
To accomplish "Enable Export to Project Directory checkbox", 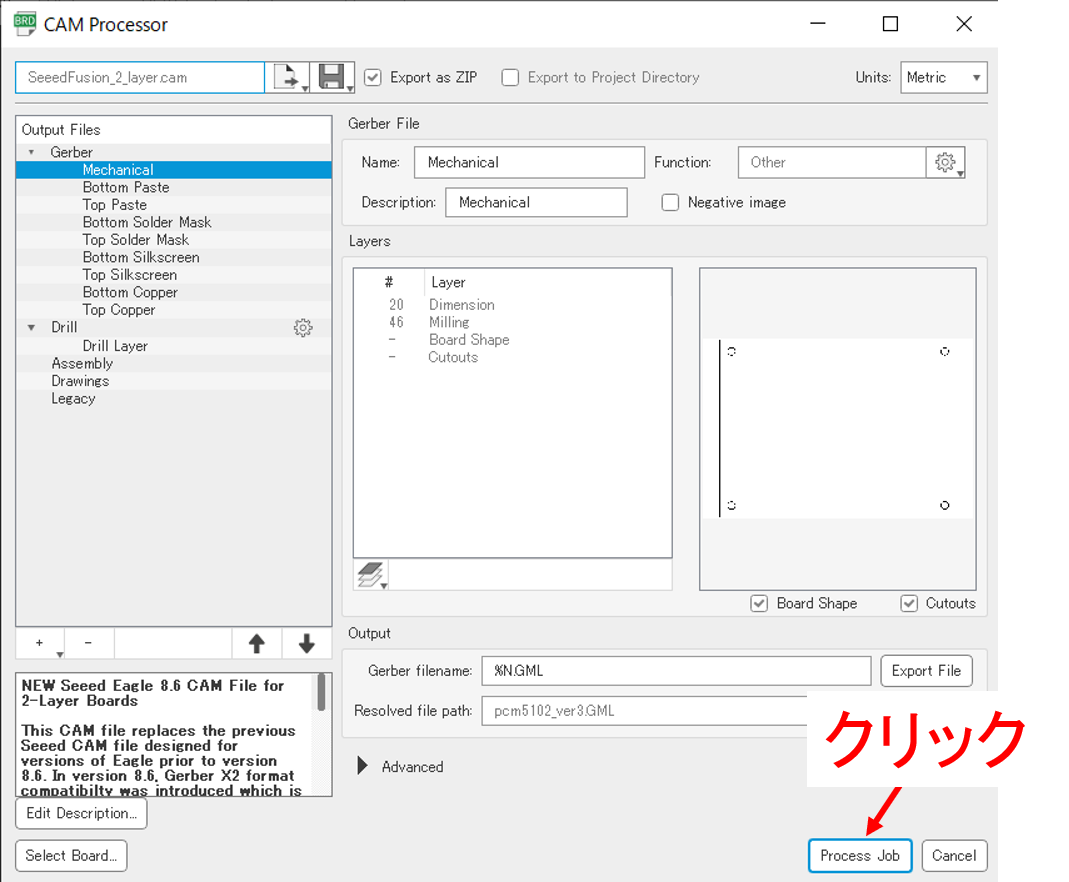I will coord(510,78).
